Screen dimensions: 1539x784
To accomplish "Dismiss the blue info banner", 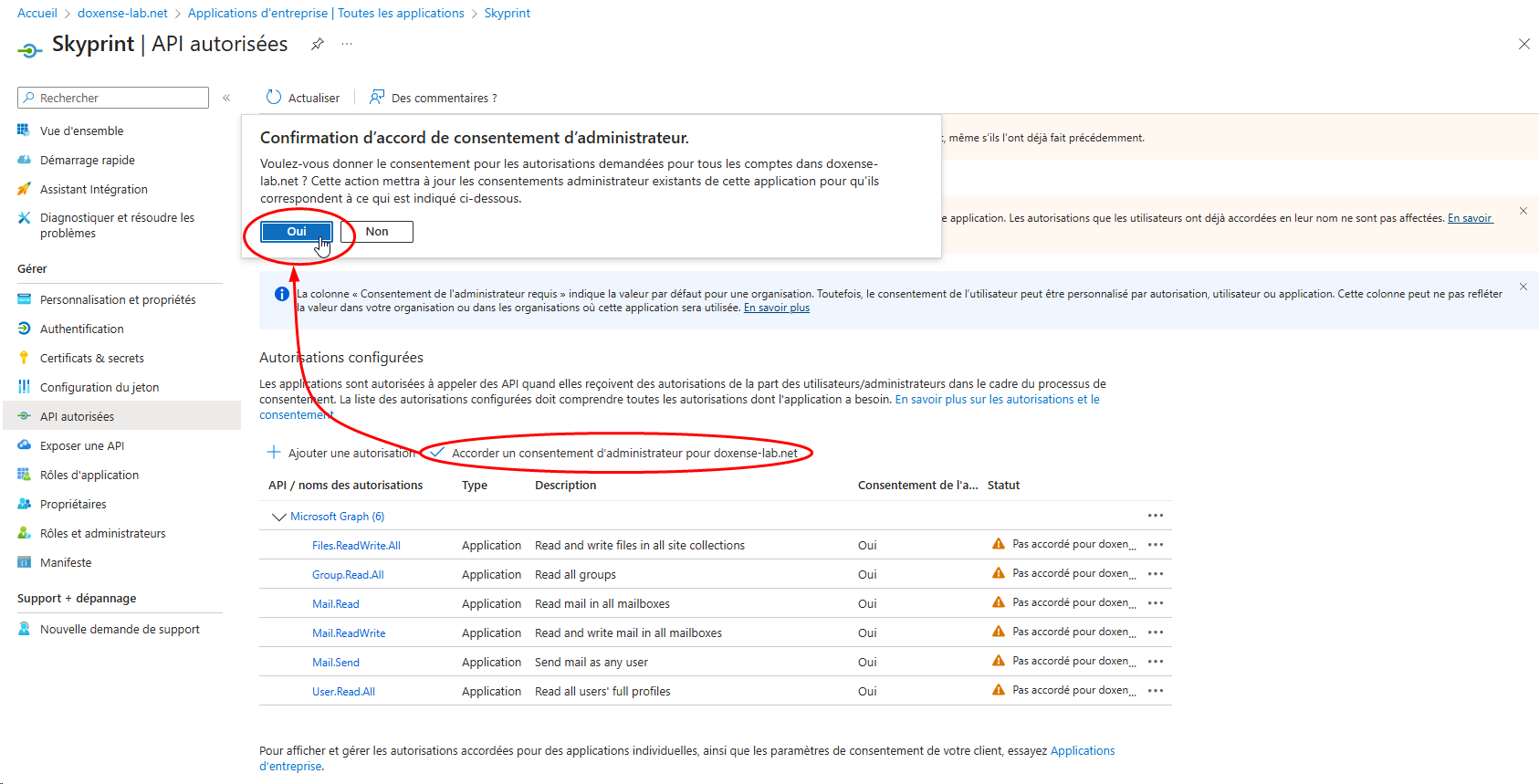I will click(x=1523, y=287).
